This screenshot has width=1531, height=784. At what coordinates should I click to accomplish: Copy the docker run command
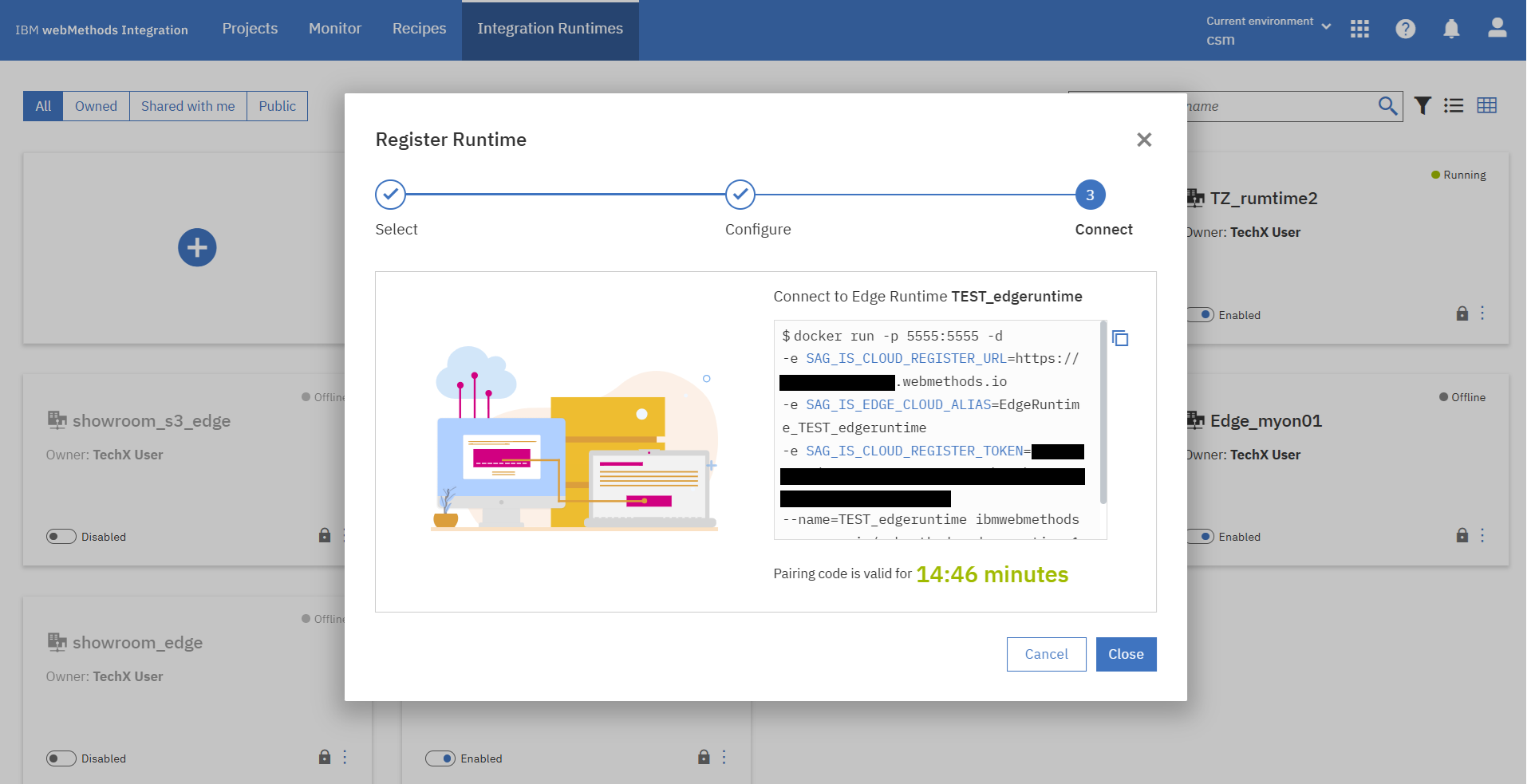(x=1120, y=338)
